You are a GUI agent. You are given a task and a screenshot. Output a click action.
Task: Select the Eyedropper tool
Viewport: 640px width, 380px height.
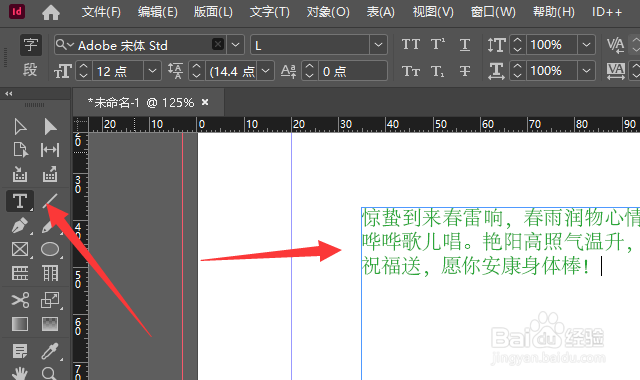[x=50, y=351]
